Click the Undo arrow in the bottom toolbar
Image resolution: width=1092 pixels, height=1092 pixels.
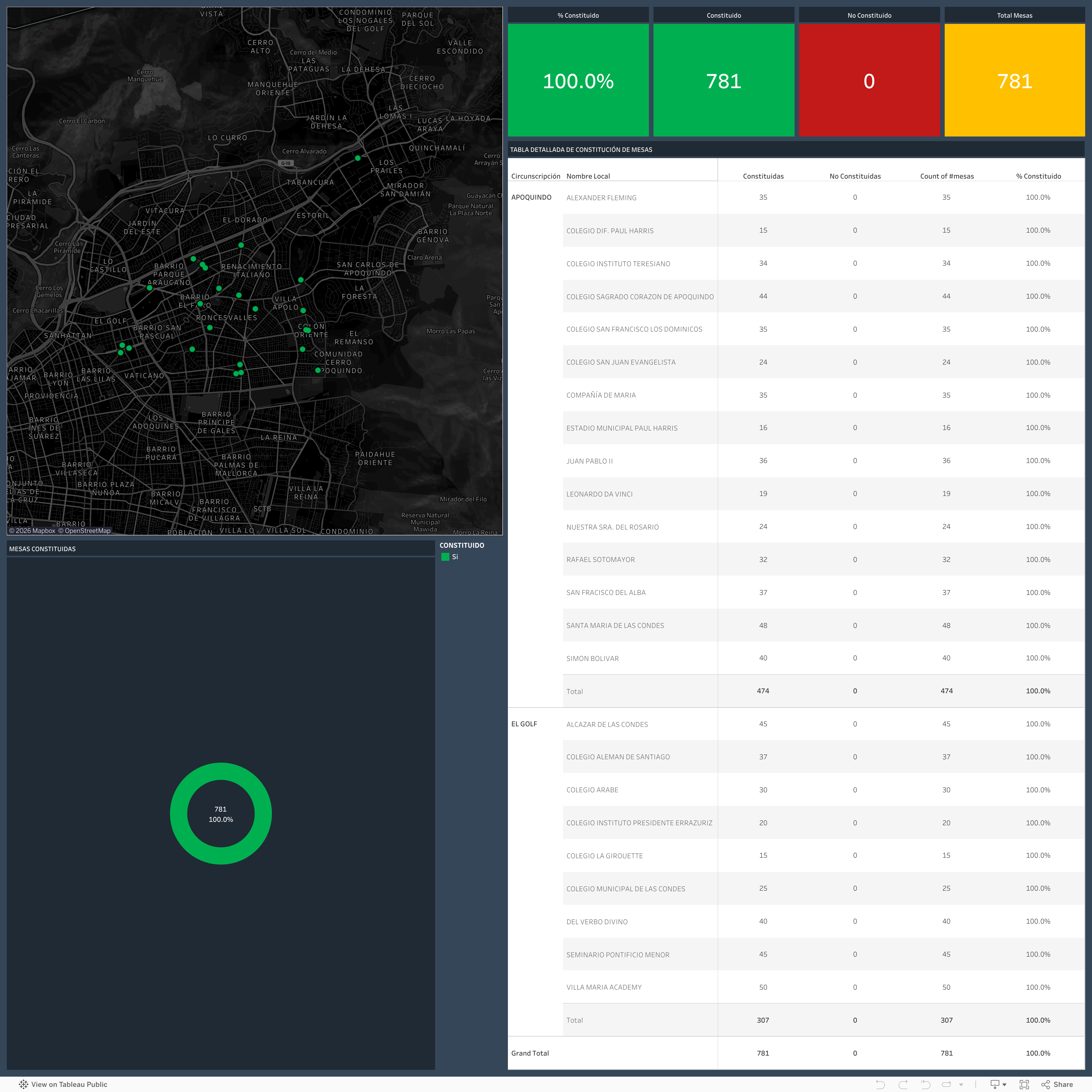pos(881,1084)
